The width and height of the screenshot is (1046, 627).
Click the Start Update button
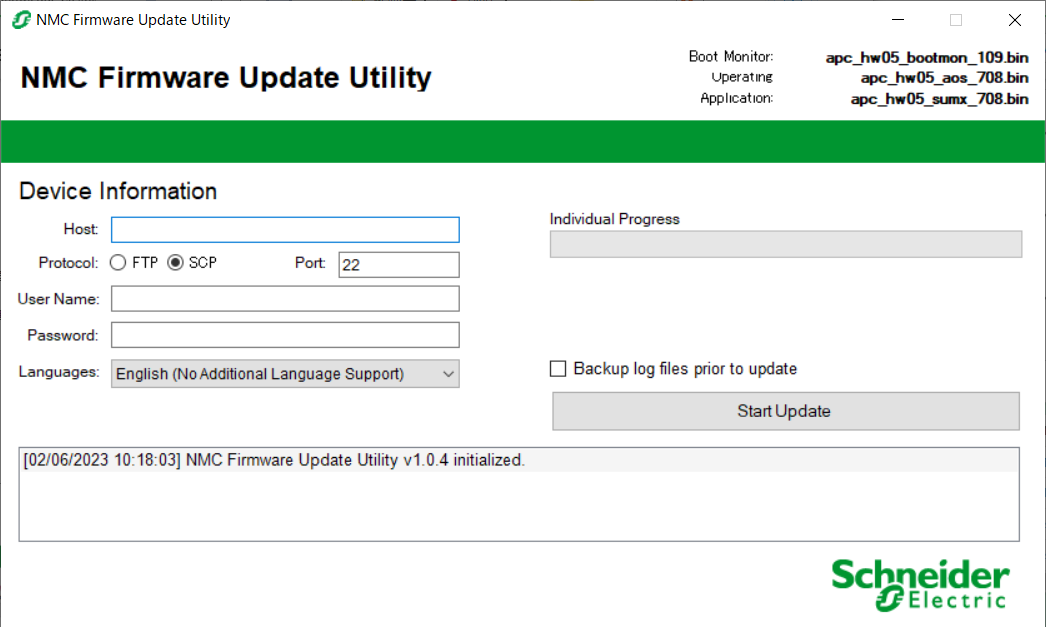[785, 411]
